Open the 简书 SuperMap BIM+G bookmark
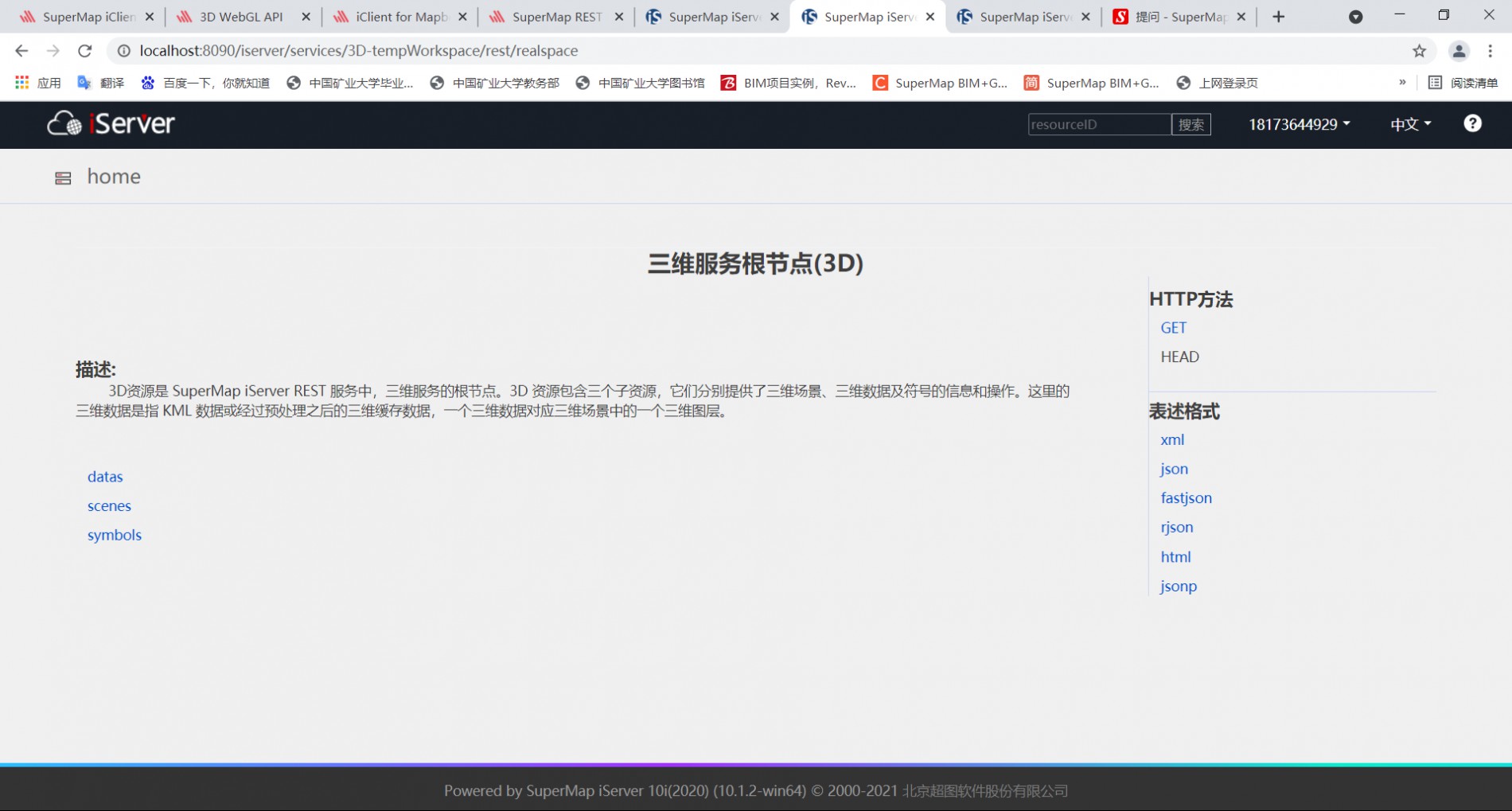 1091,83
